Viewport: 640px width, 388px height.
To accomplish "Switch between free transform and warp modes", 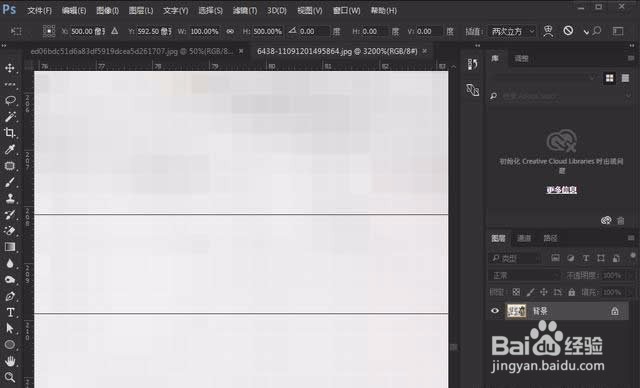I will (x=548, y=31).
